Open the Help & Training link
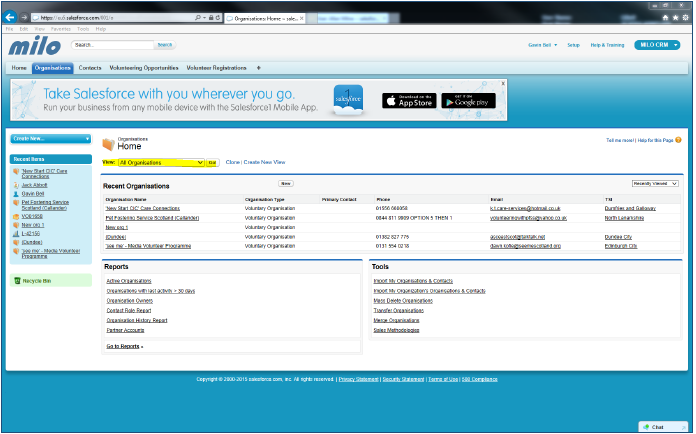The image size is (696, 434). 607,45
